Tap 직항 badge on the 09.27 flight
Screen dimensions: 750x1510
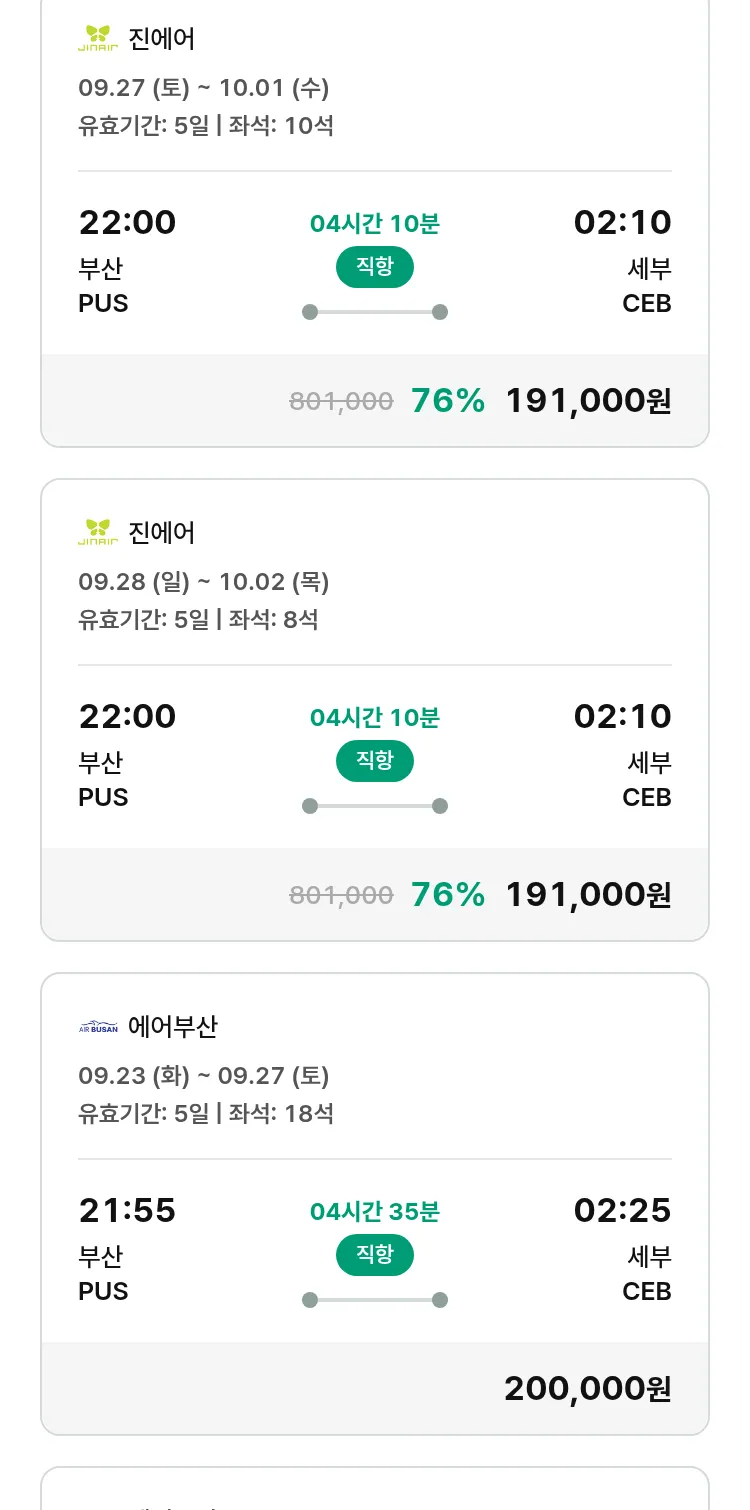coord(375,267)
